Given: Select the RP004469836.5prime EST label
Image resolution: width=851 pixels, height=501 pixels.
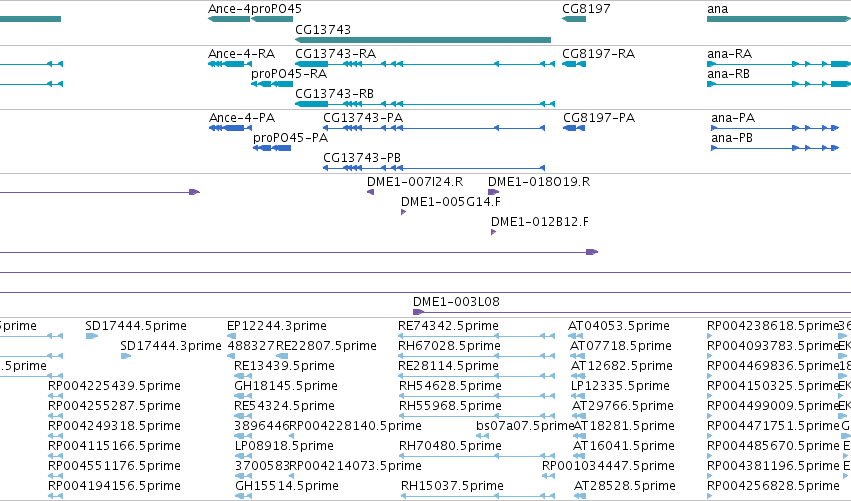Looking at the screenshot, I should click(x=773, y=366).
